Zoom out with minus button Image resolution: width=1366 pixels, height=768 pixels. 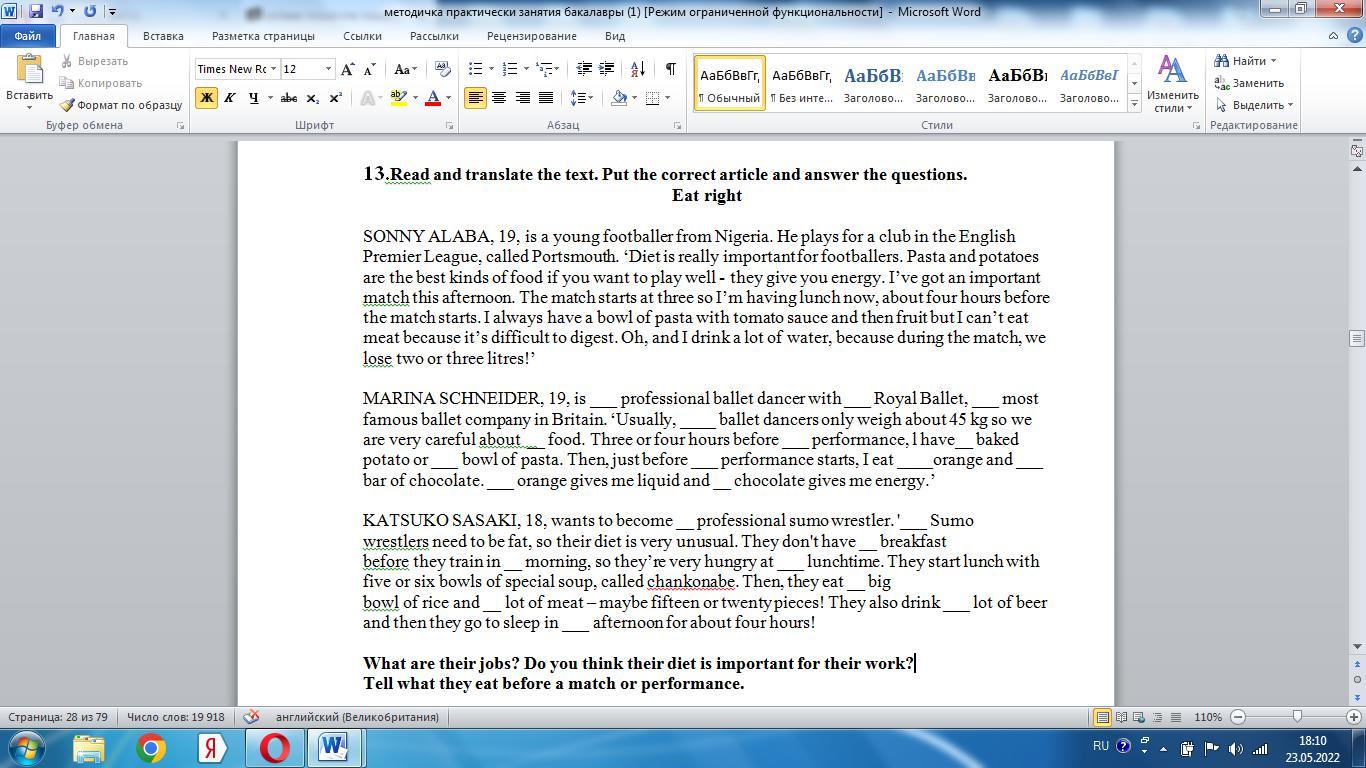pos(1238,717)
